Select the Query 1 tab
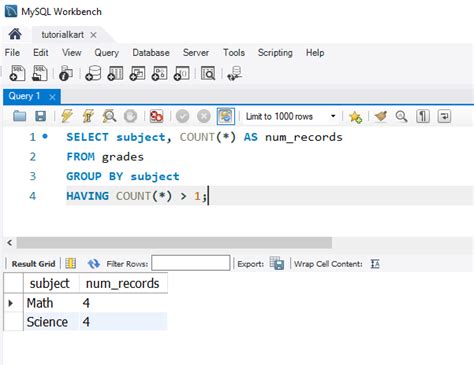This screenshot has height=365, width=474. pyautogui.click(x=24, y=96)
